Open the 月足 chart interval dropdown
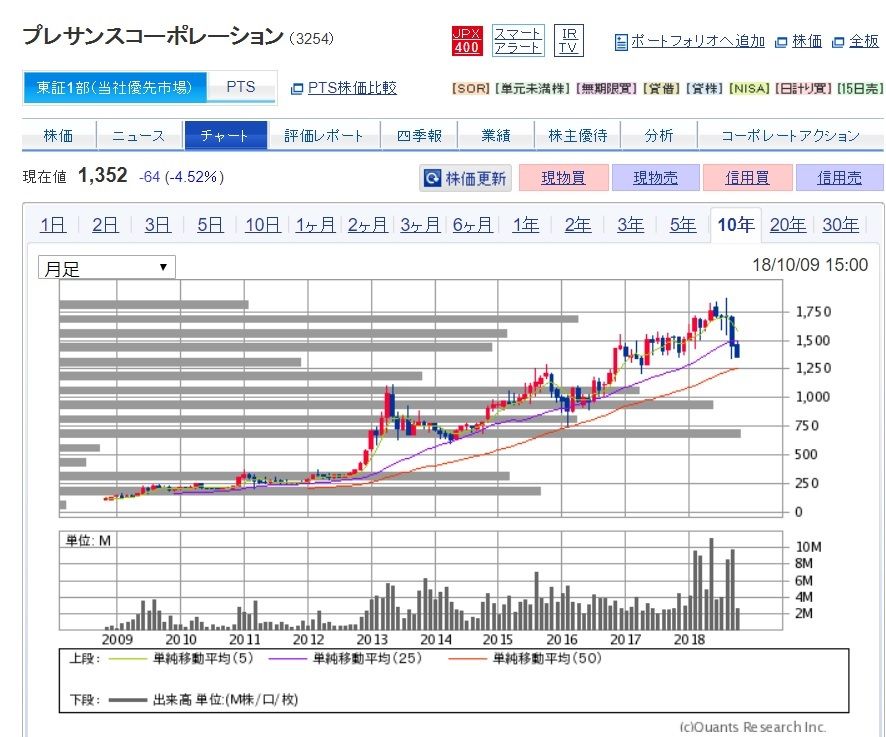The height and width of the screenshot is (737, 886). (107, 267)
